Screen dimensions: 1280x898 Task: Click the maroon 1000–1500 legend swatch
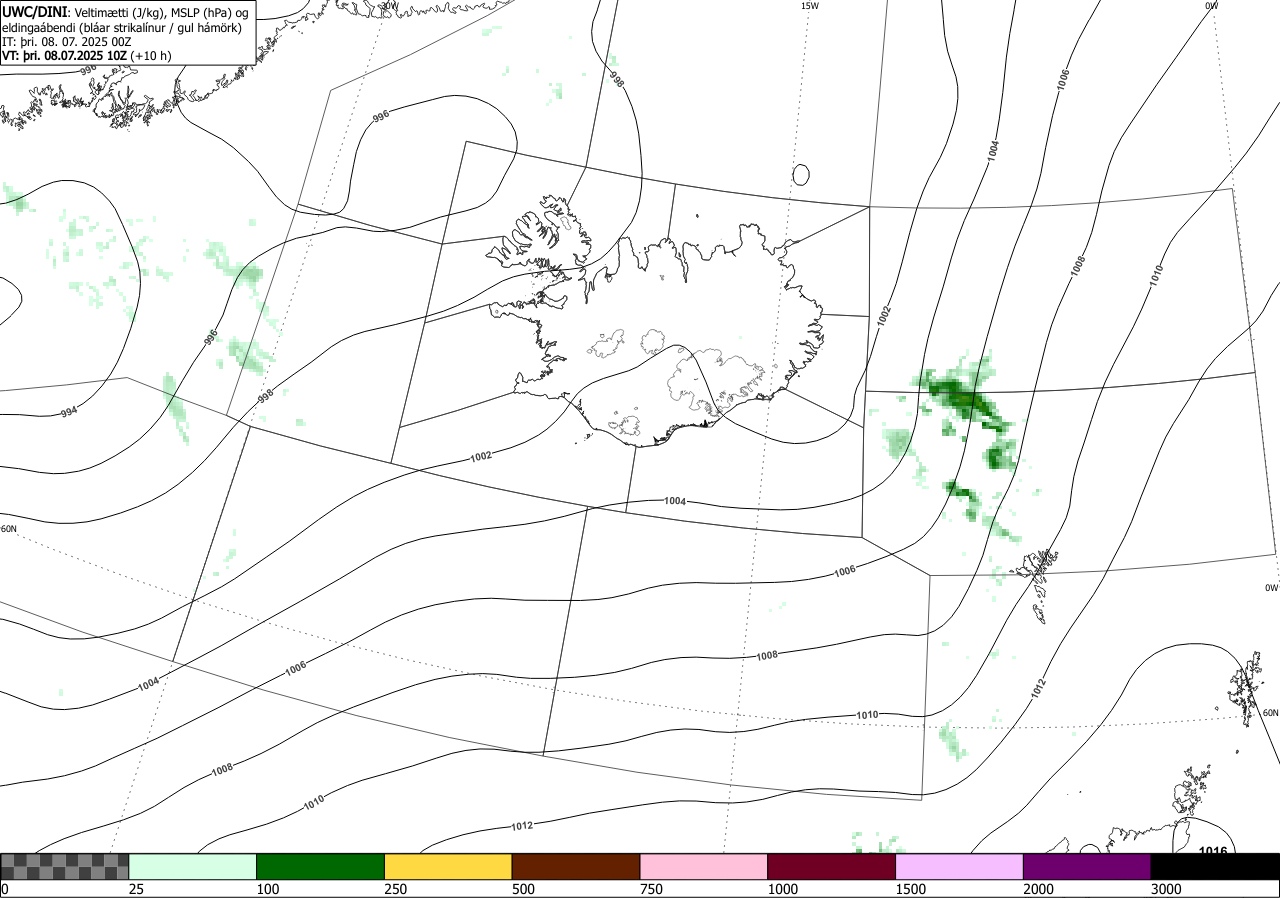coord(832,866)
